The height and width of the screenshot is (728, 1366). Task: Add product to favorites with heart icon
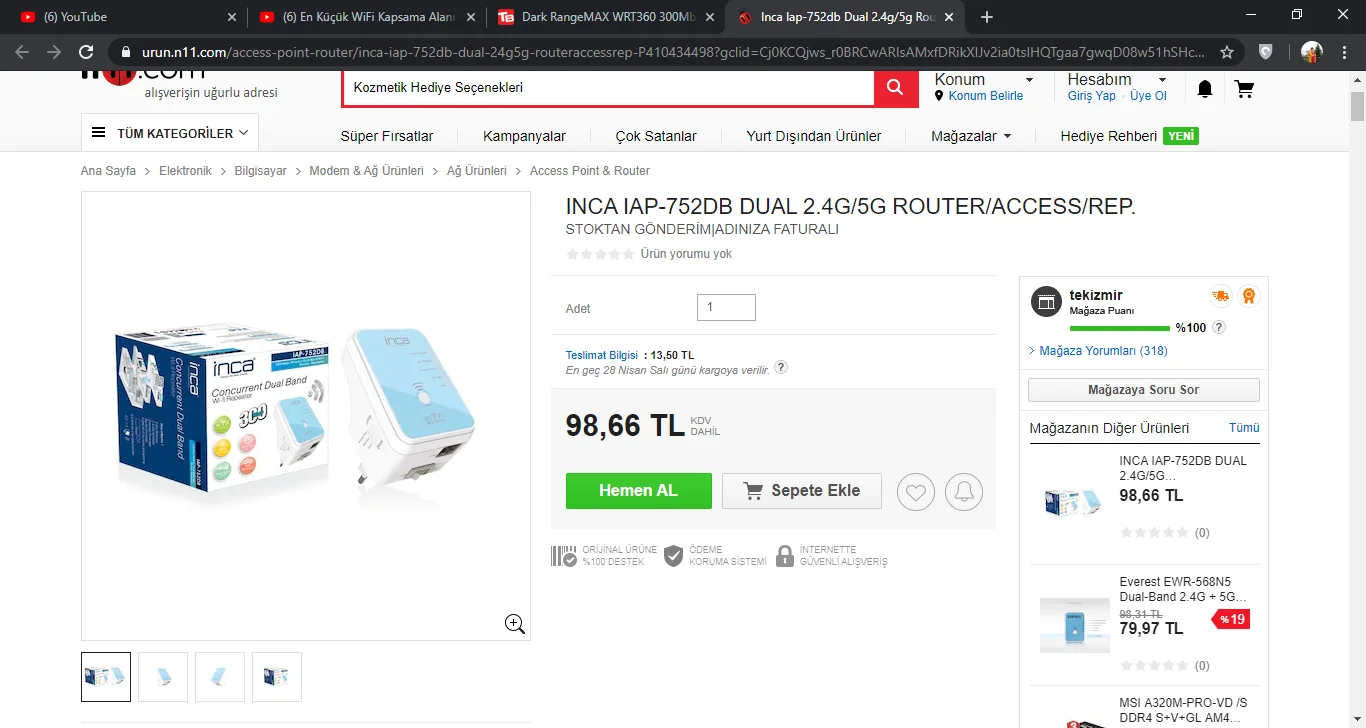click(916, 491)
